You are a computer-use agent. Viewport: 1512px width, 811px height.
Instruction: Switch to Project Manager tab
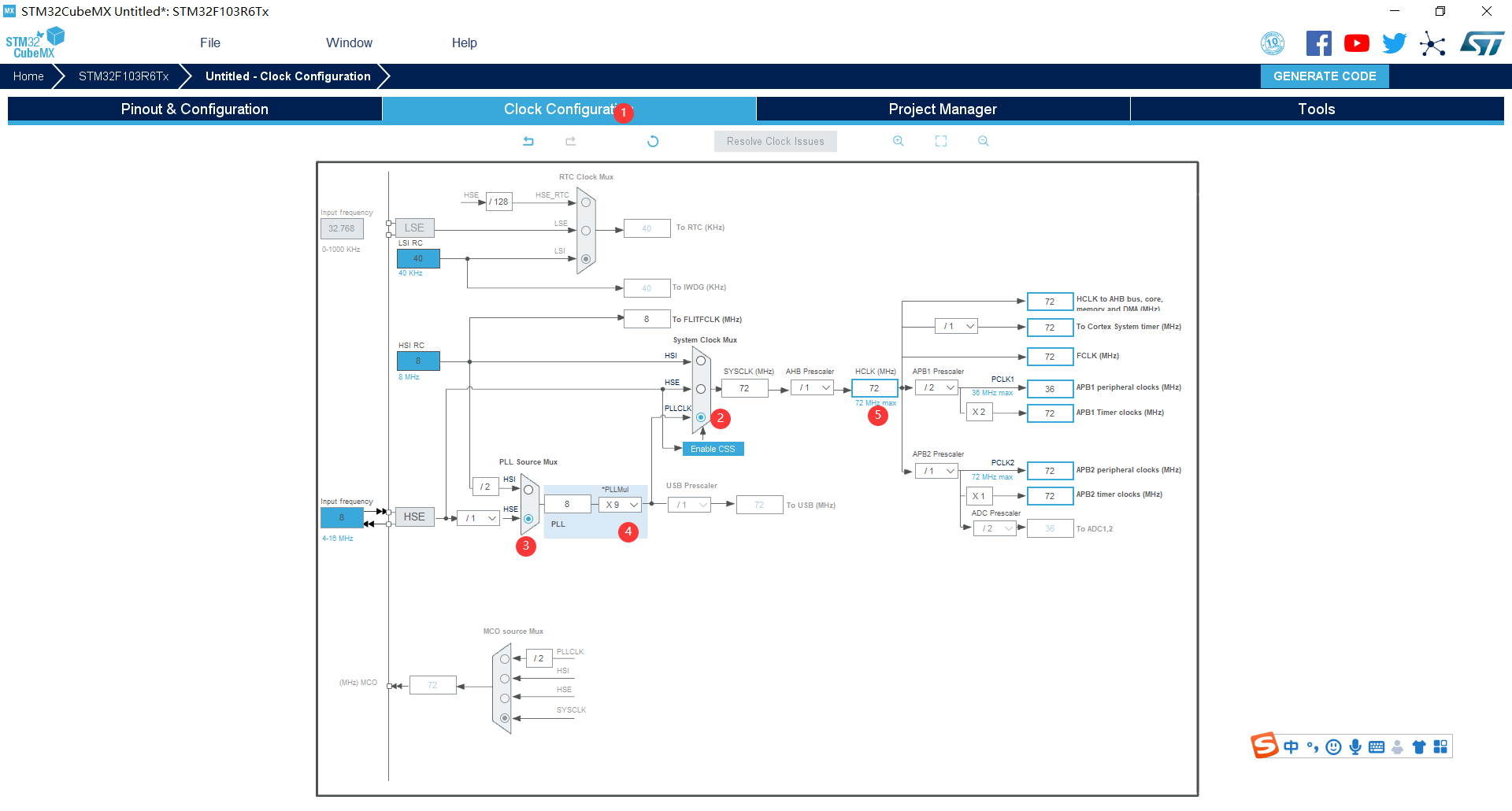pos(943,109)
